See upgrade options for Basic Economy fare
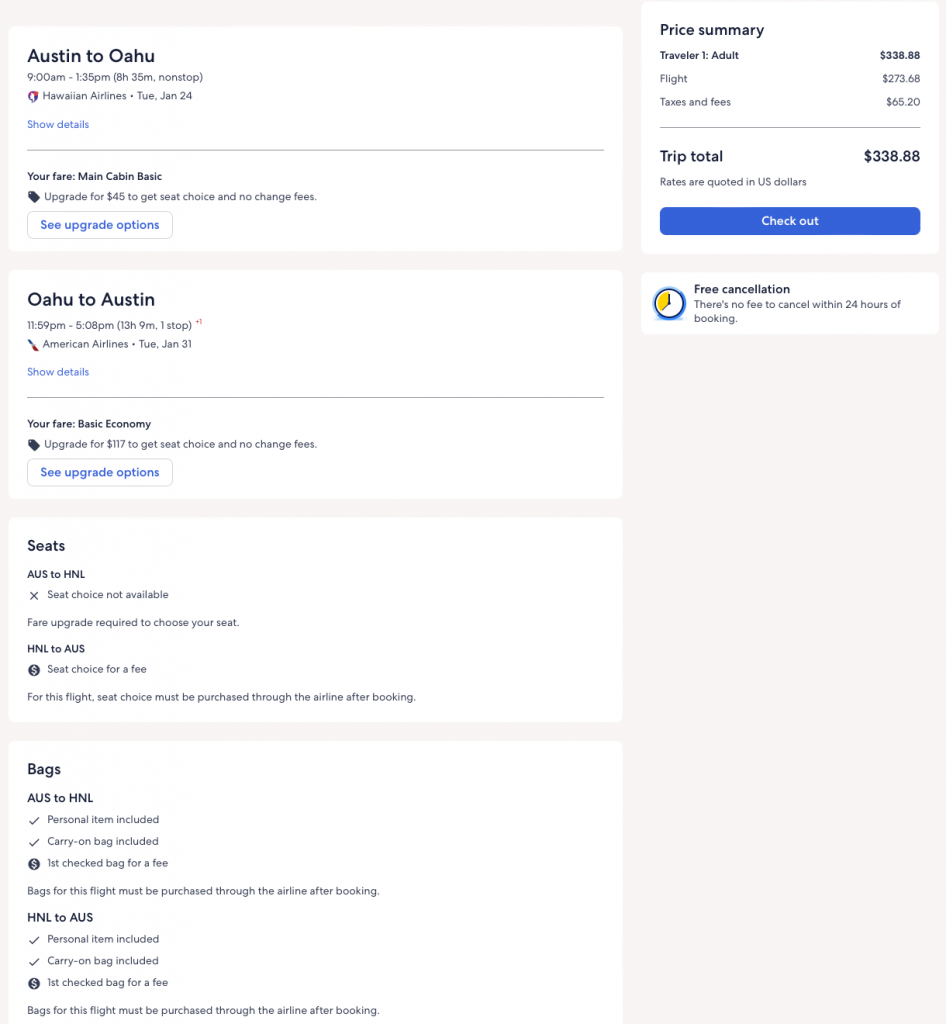The image size is (946, 1024). click(100, 472)
